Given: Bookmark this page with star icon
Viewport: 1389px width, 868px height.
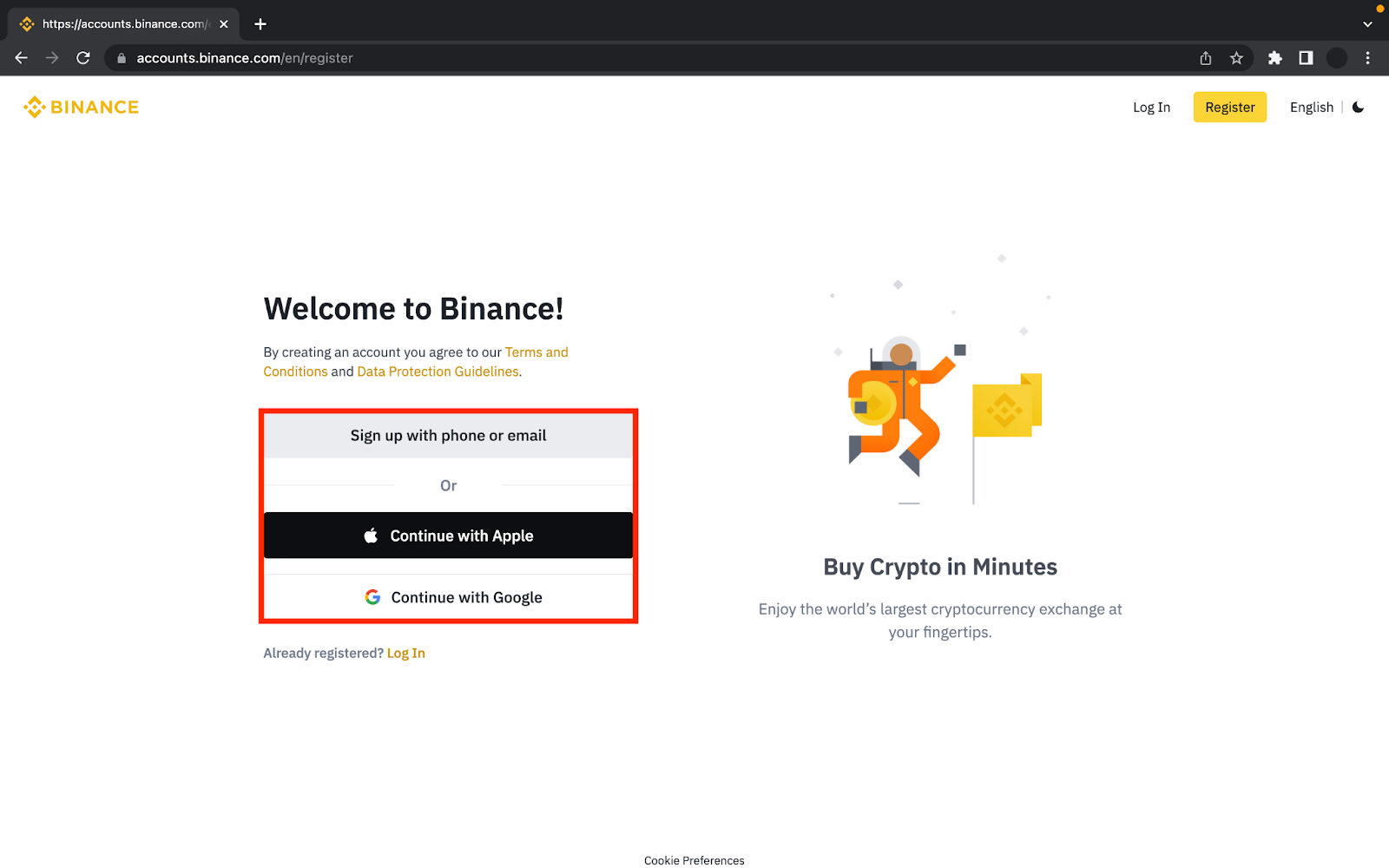Looking at the screenshot, I should (1236, 58).
